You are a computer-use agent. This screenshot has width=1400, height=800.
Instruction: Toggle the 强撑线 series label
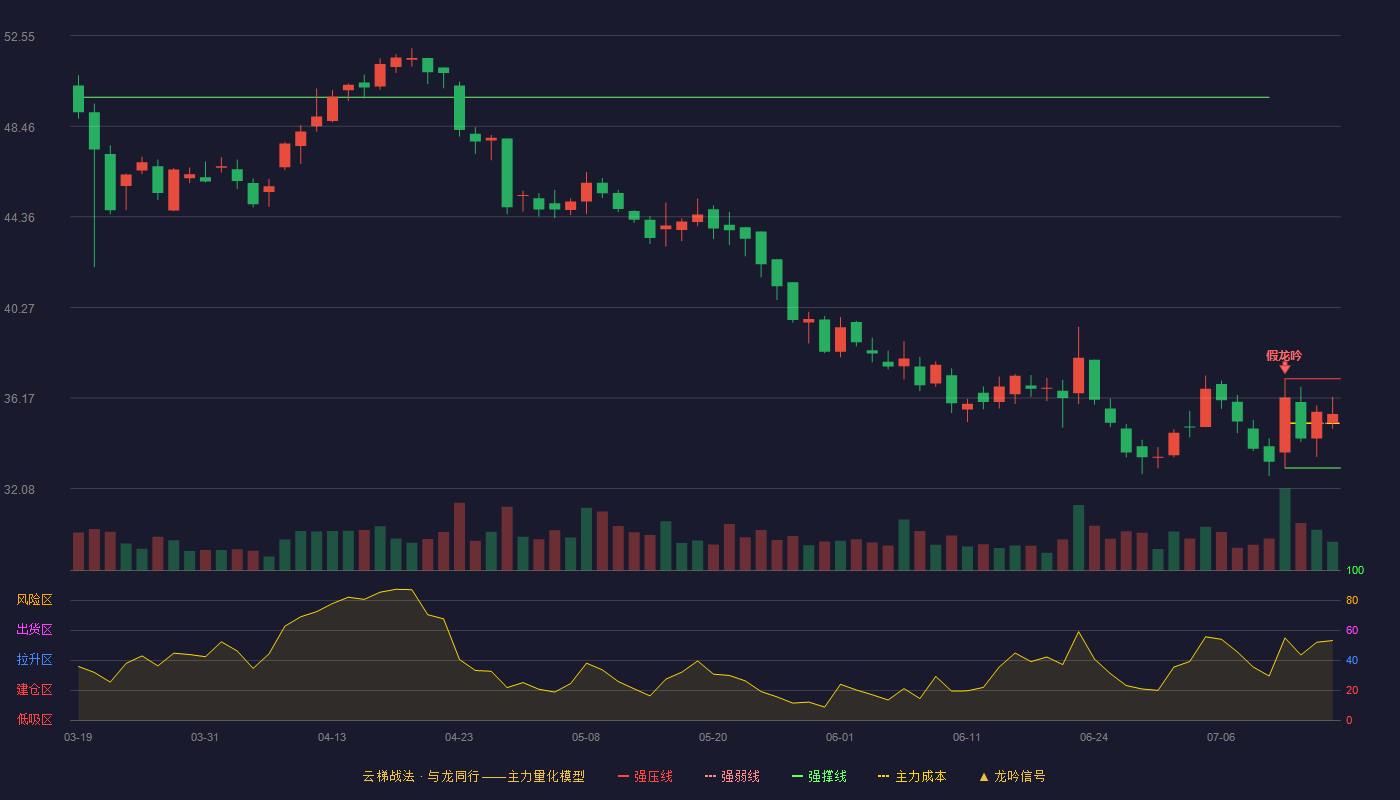[x=827, y=776]
